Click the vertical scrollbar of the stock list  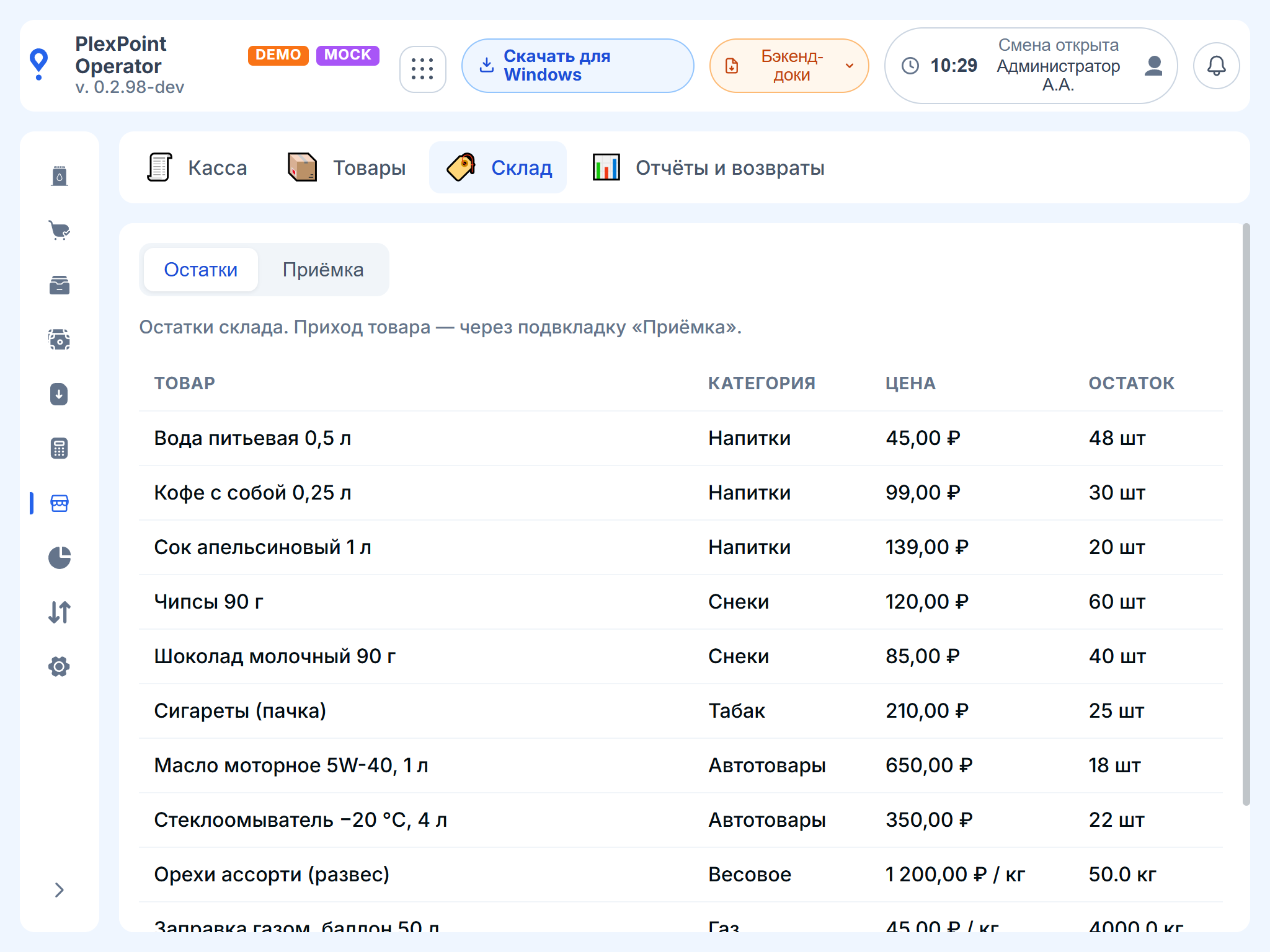coord(1246,514)
